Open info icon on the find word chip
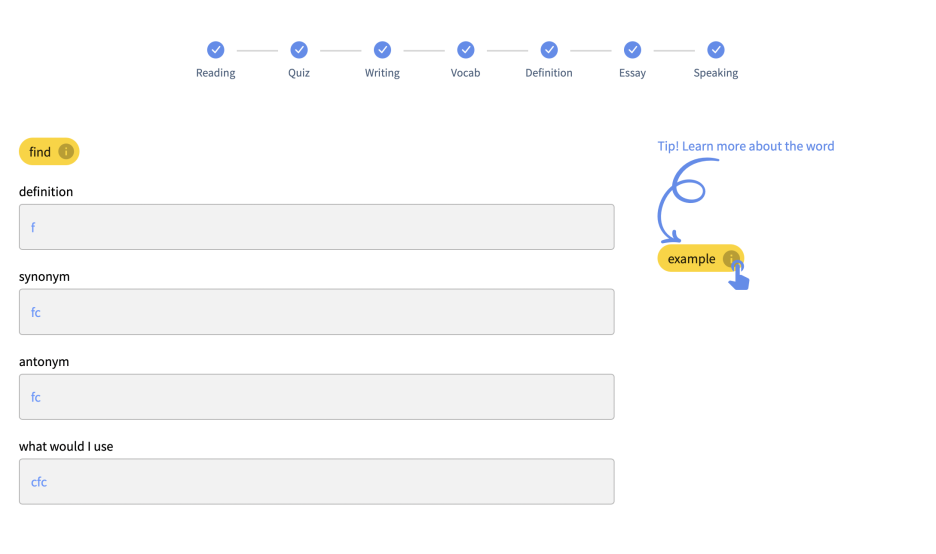The width and height of the screenshot is (936, 554). coord(66,152)
